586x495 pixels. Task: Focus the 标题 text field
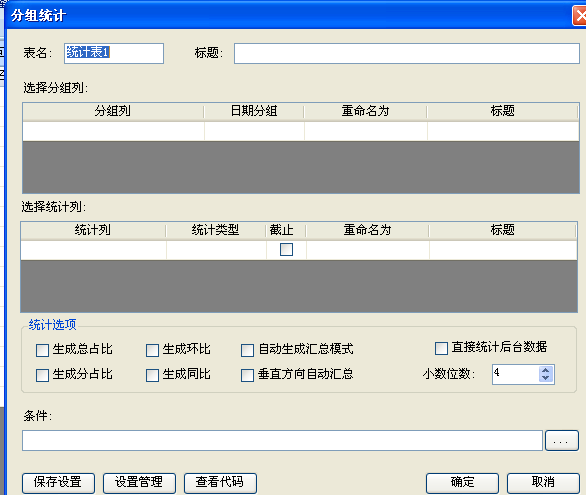pos(407,53)
